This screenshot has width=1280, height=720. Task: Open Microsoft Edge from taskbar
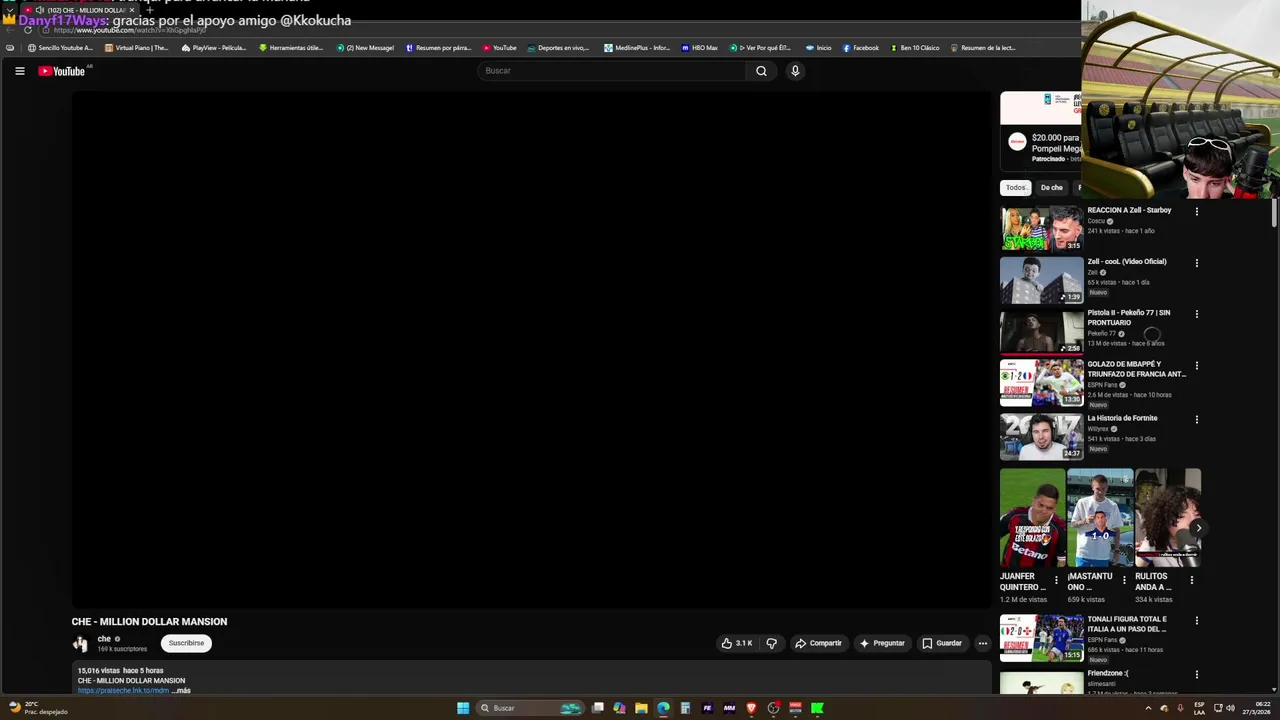coord(663,708)
